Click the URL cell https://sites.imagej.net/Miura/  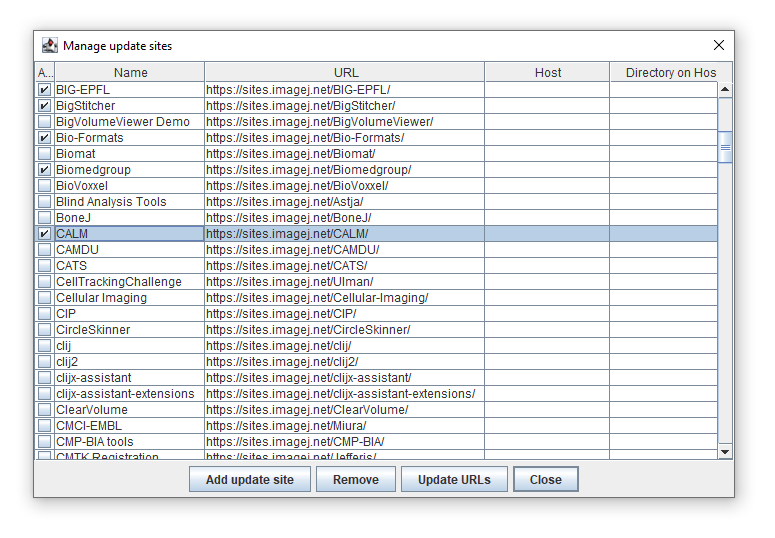[x=344, y=425]
